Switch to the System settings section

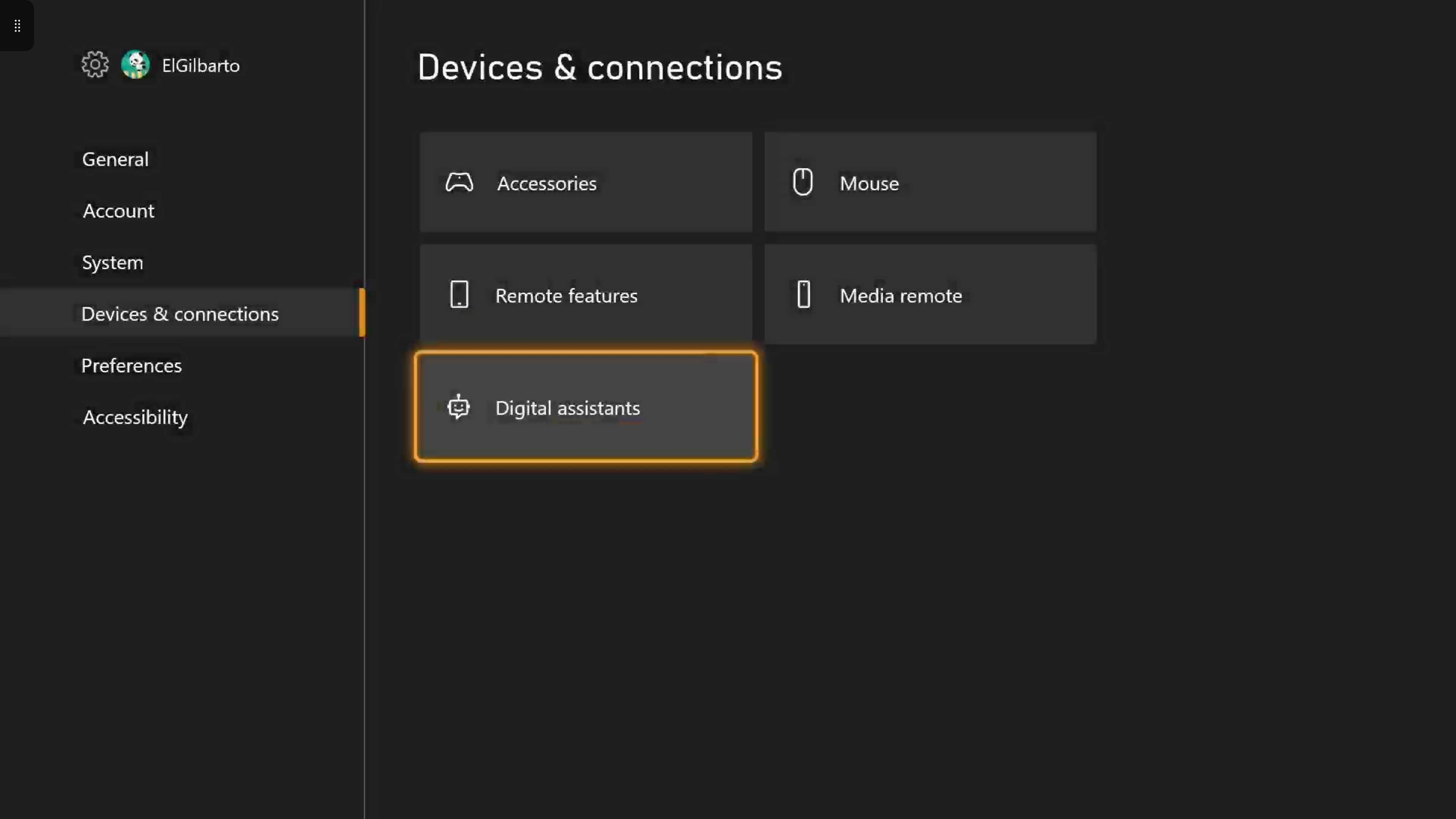pyautogui.click(x=112, y=262)
